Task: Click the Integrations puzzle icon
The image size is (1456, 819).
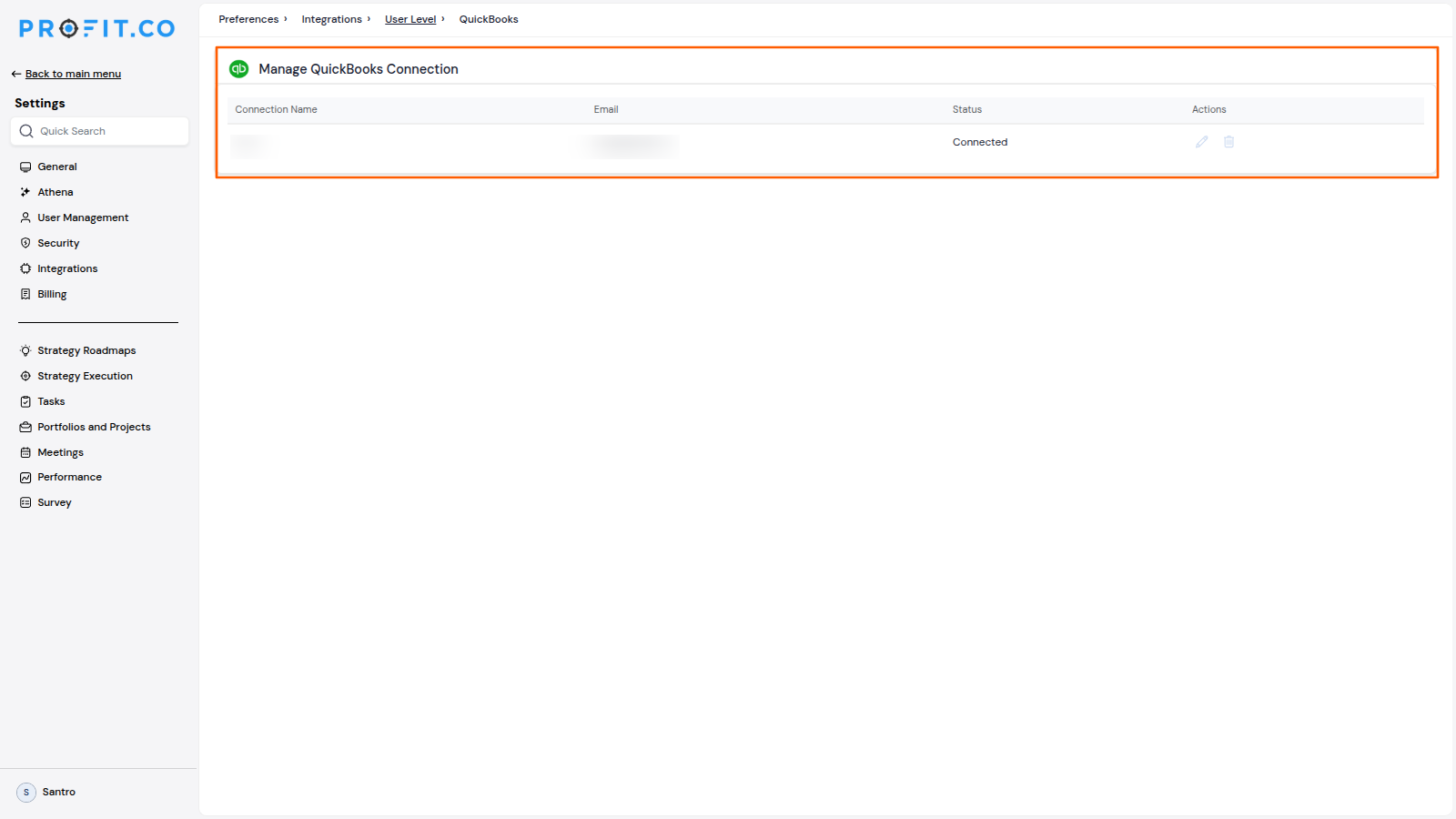Action: [25, 268]
